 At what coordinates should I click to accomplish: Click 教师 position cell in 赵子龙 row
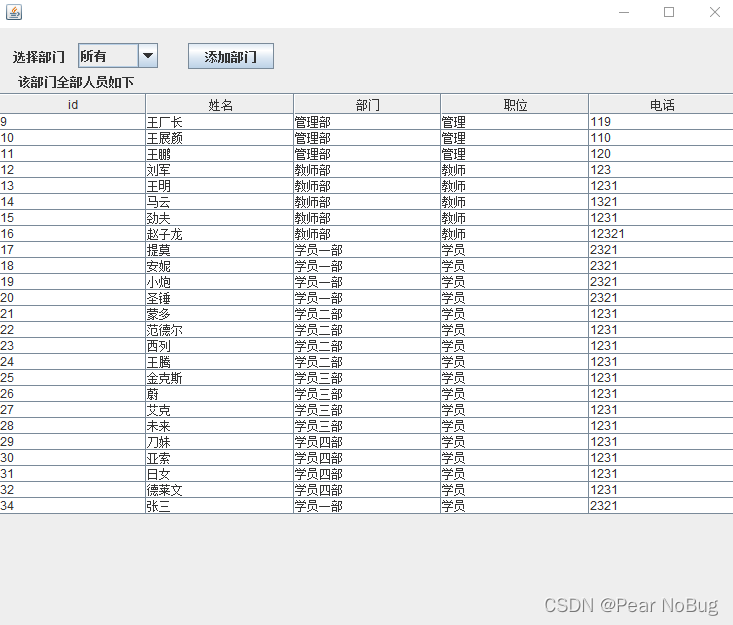(515, 234)
